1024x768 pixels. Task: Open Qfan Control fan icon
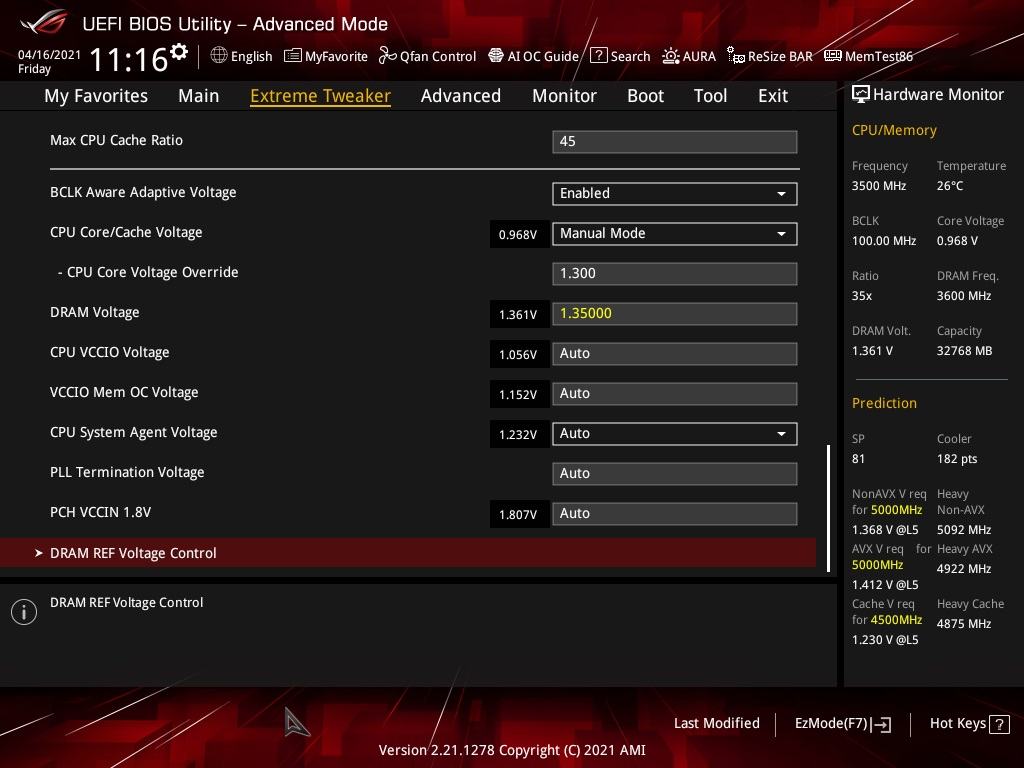pyautogui.click(x=387, y=56)
